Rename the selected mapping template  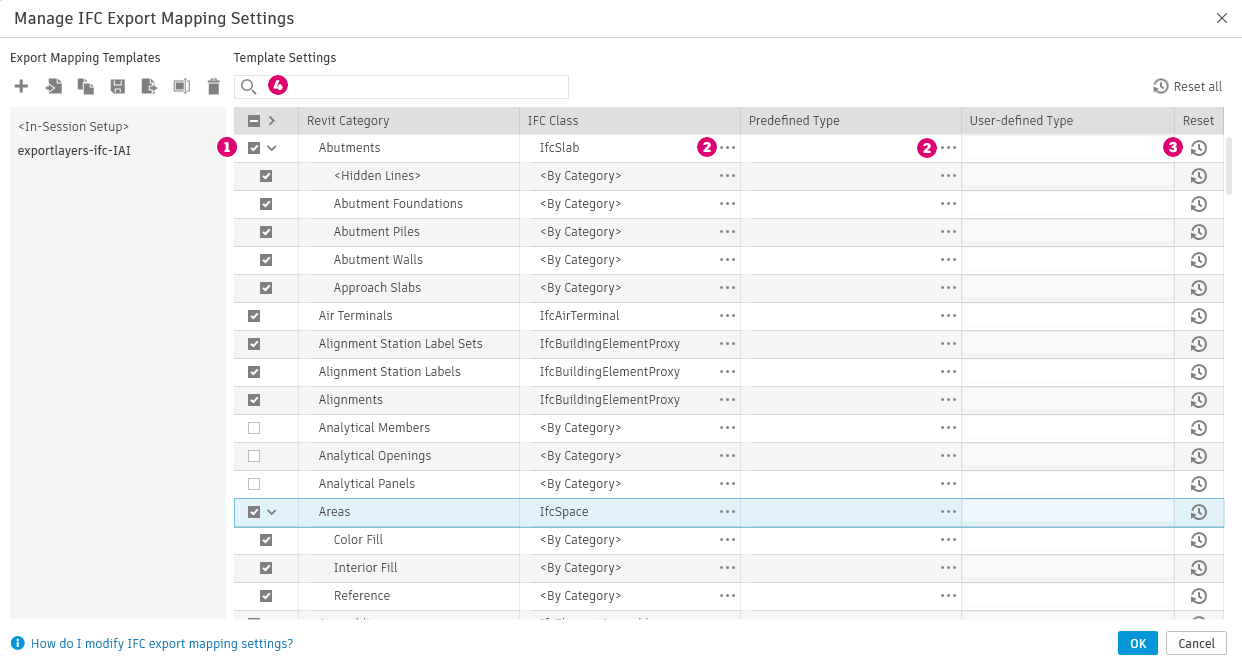181,87
